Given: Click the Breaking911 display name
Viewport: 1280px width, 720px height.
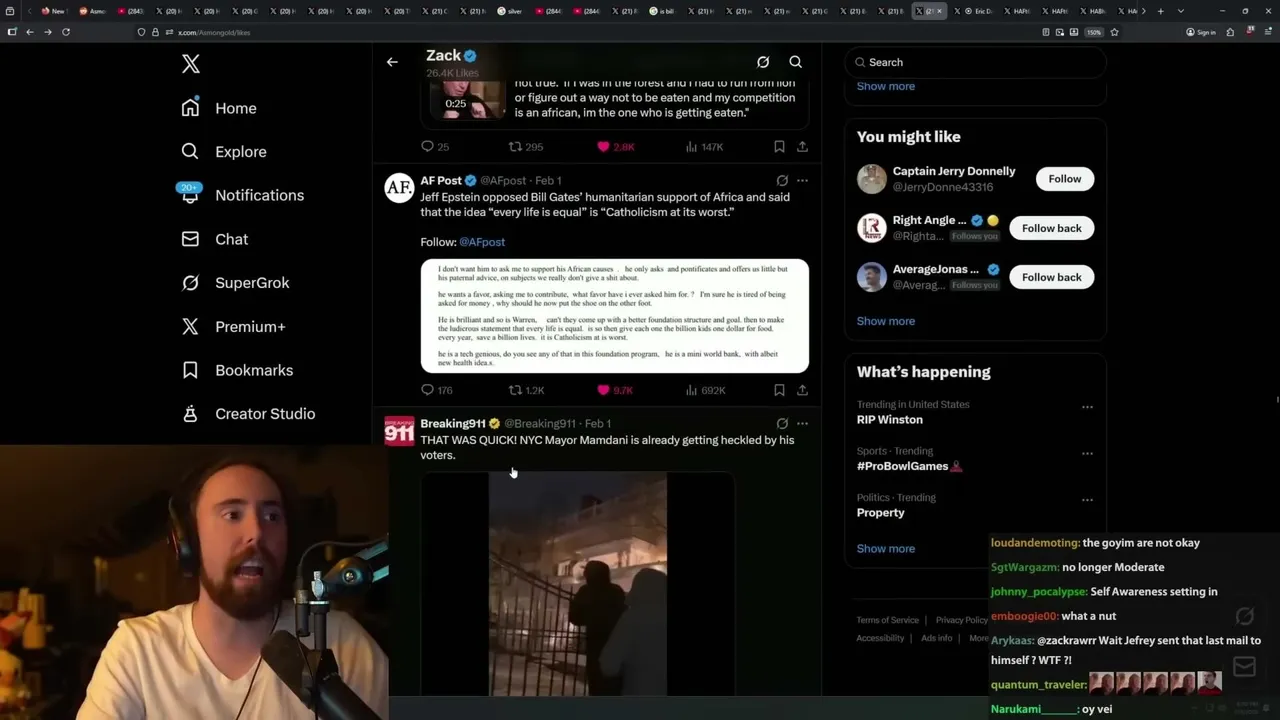Looking at the screenshot, I should coord(453,424).
